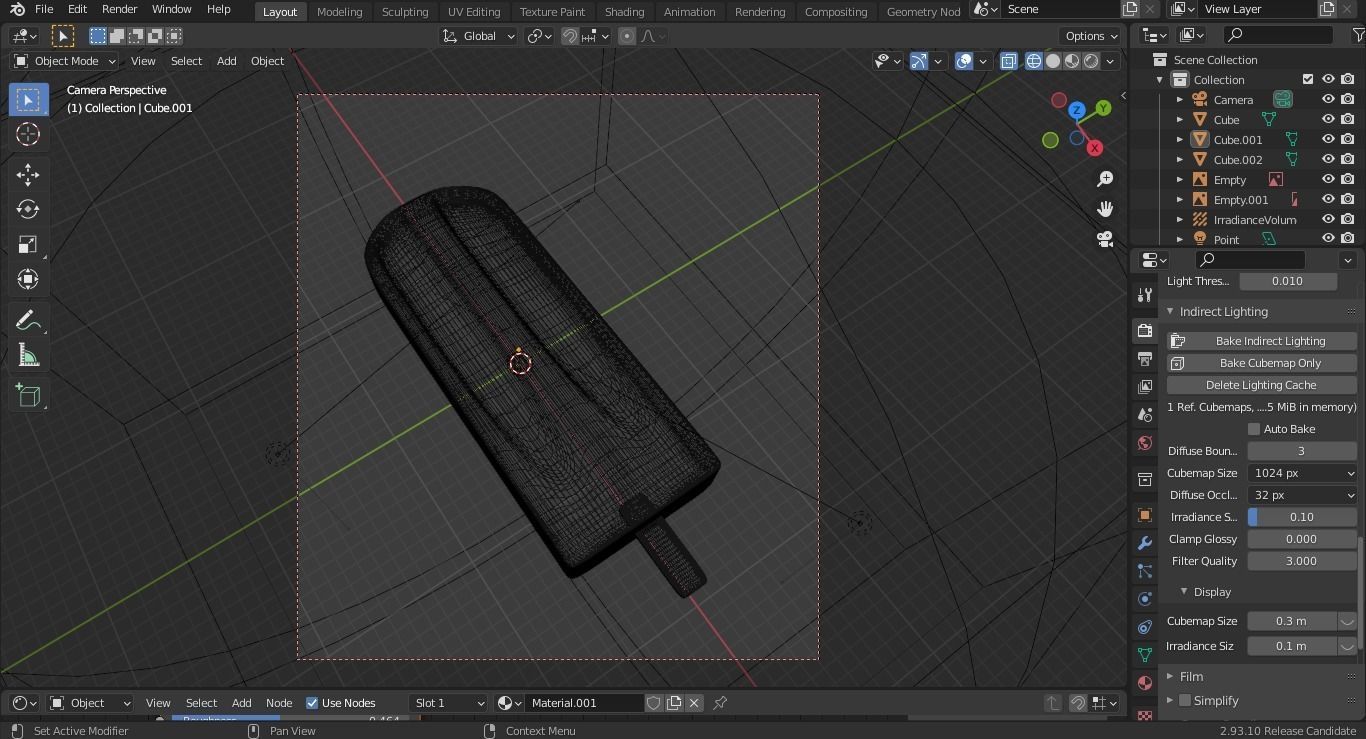Switch to wireframe viewport shading
This screenshot has width=1366, height=739.
[x=1034, y=61]
